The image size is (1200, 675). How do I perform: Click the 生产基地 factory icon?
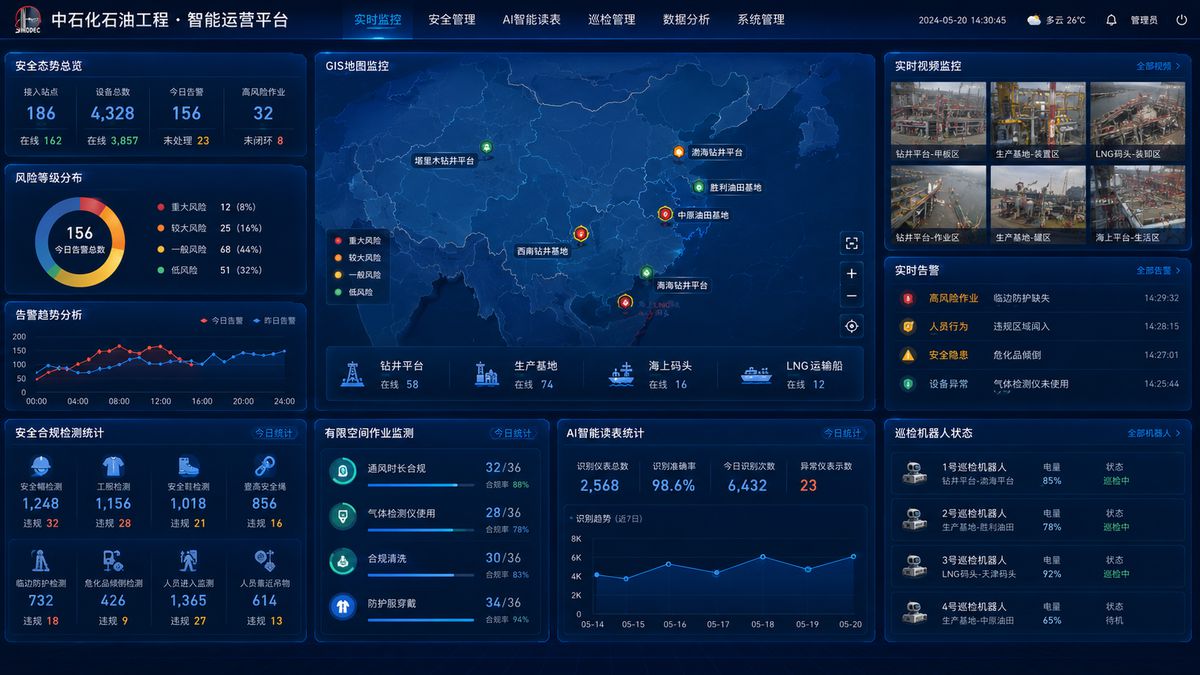(487, 374)
